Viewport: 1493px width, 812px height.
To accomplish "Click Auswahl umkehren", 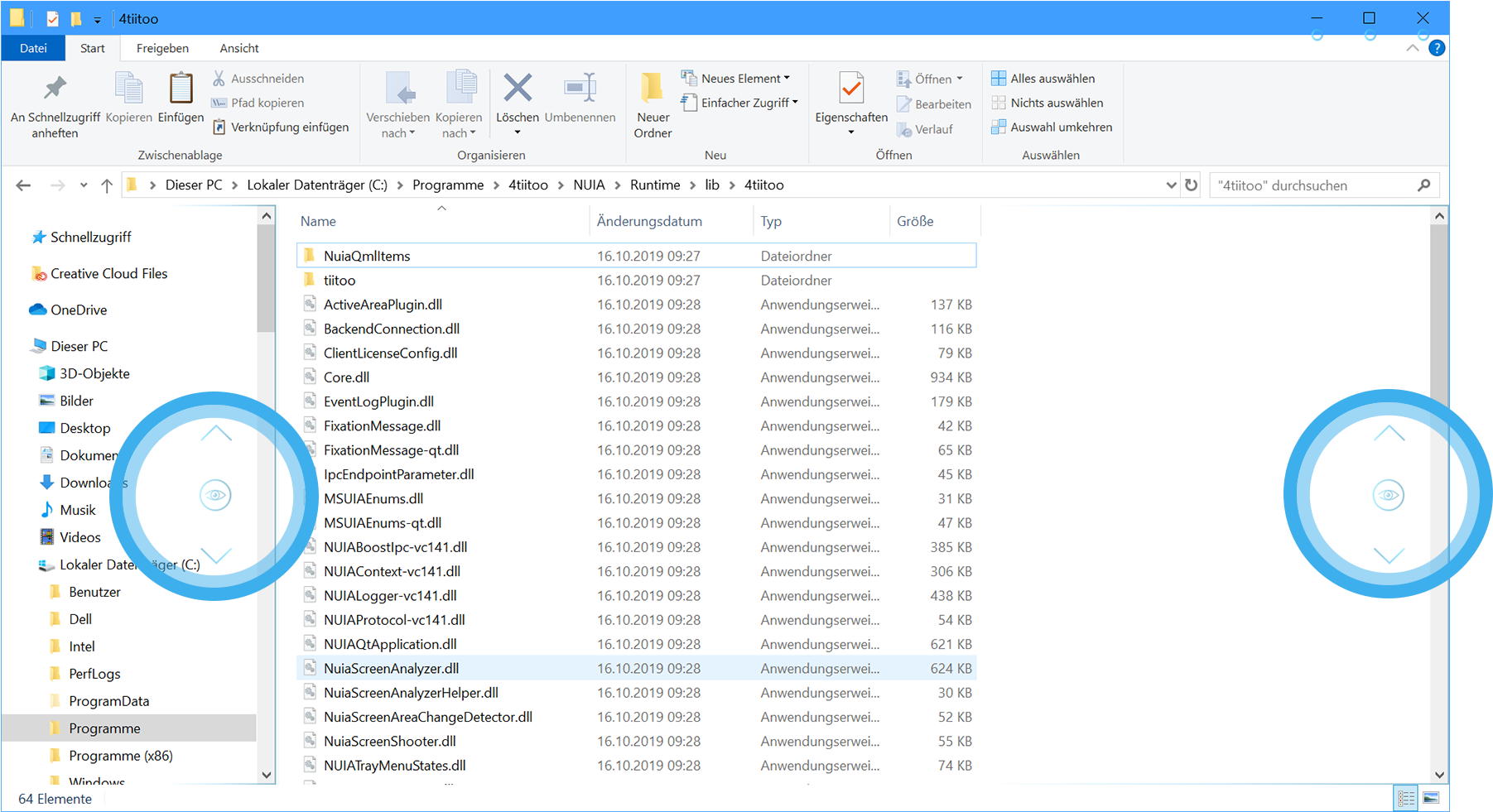I will (x=1052, y=127).
